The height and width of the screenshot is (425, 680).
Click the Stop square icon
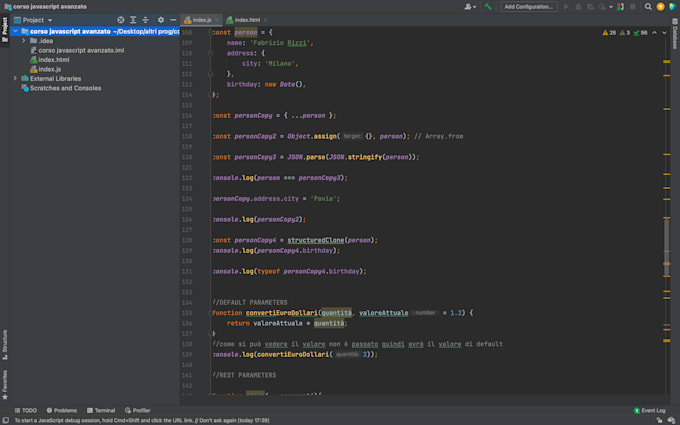[633, 7]
